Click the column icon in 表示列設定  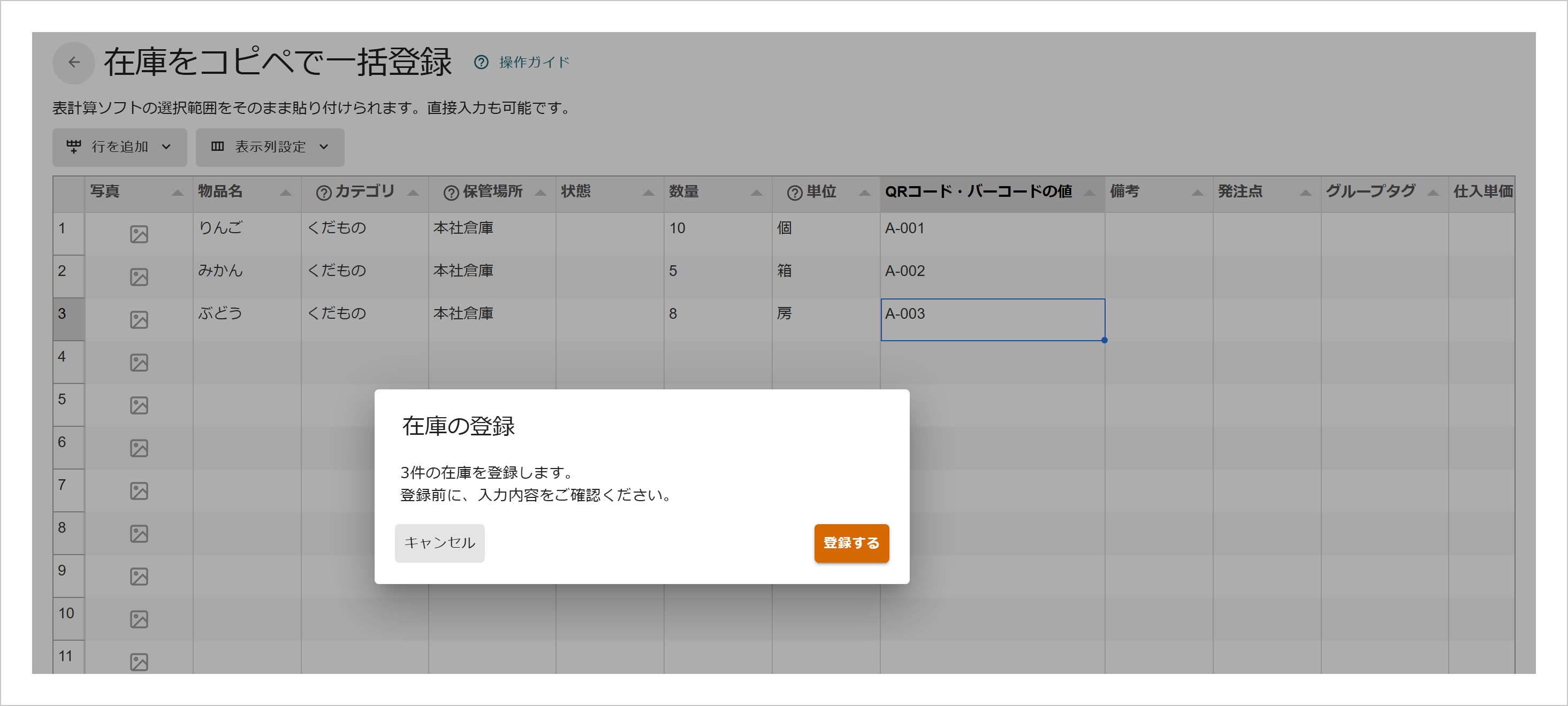point(217,147)
